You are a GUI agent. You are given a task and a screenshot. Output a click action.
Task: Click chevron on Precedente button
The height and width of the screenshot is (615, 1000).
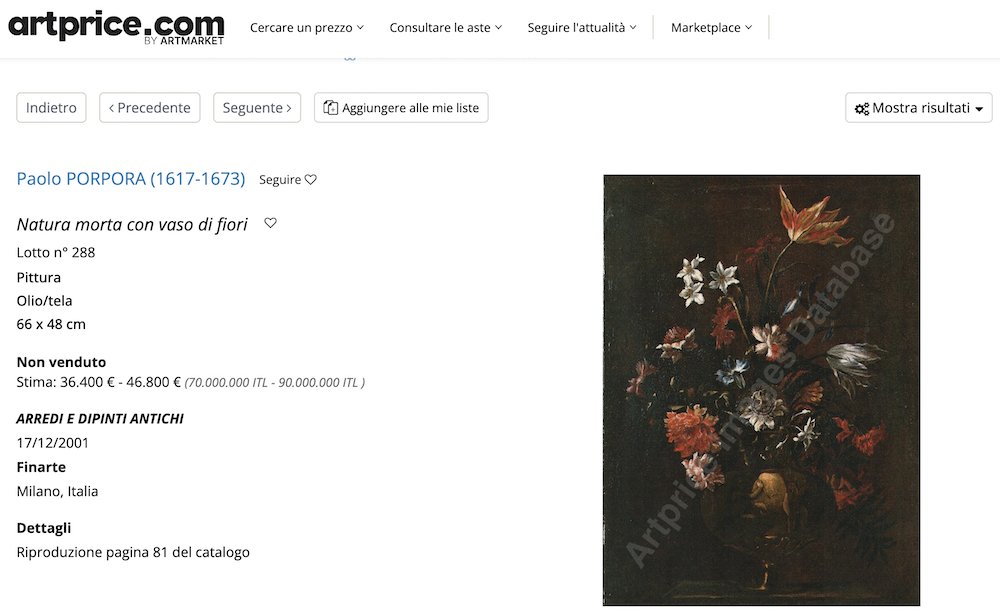coord(112,108)
